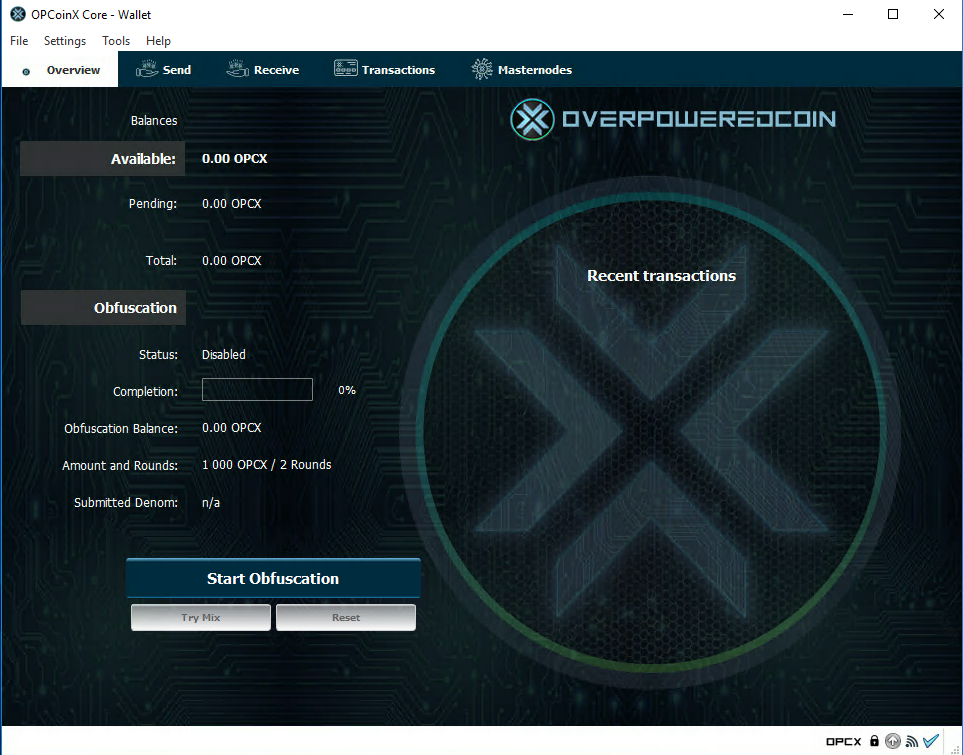Screen dimensions: 963x755
Task: Open the File menu
Action: pos(19,41)
